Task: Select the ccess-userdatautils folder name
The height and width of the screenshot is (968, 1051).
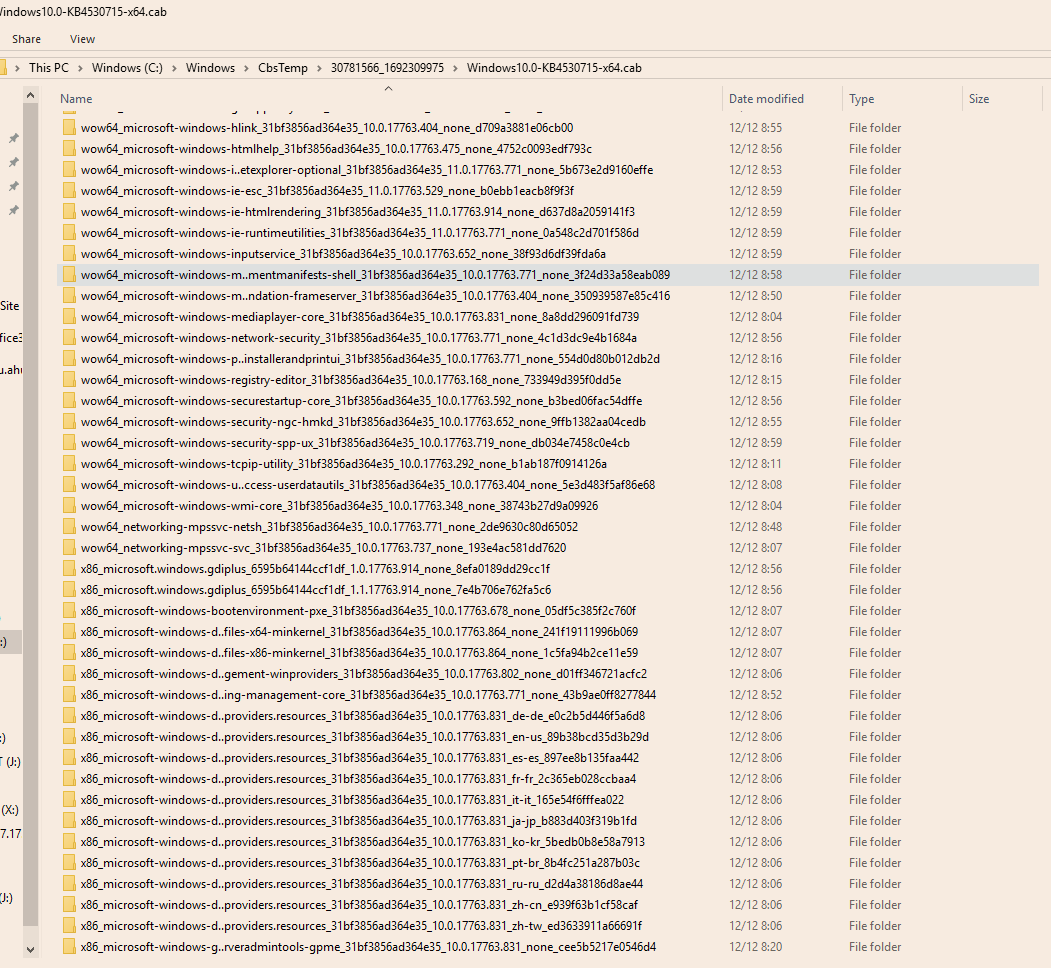Action: (367, 485)
